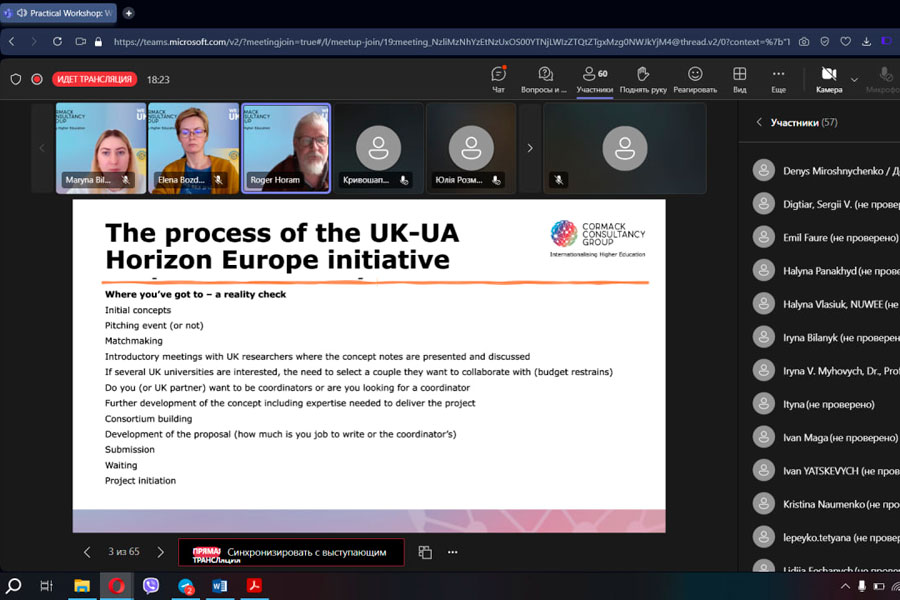Toggle the camera (Камера) on
900x600 pixels.
click(828, 79)
